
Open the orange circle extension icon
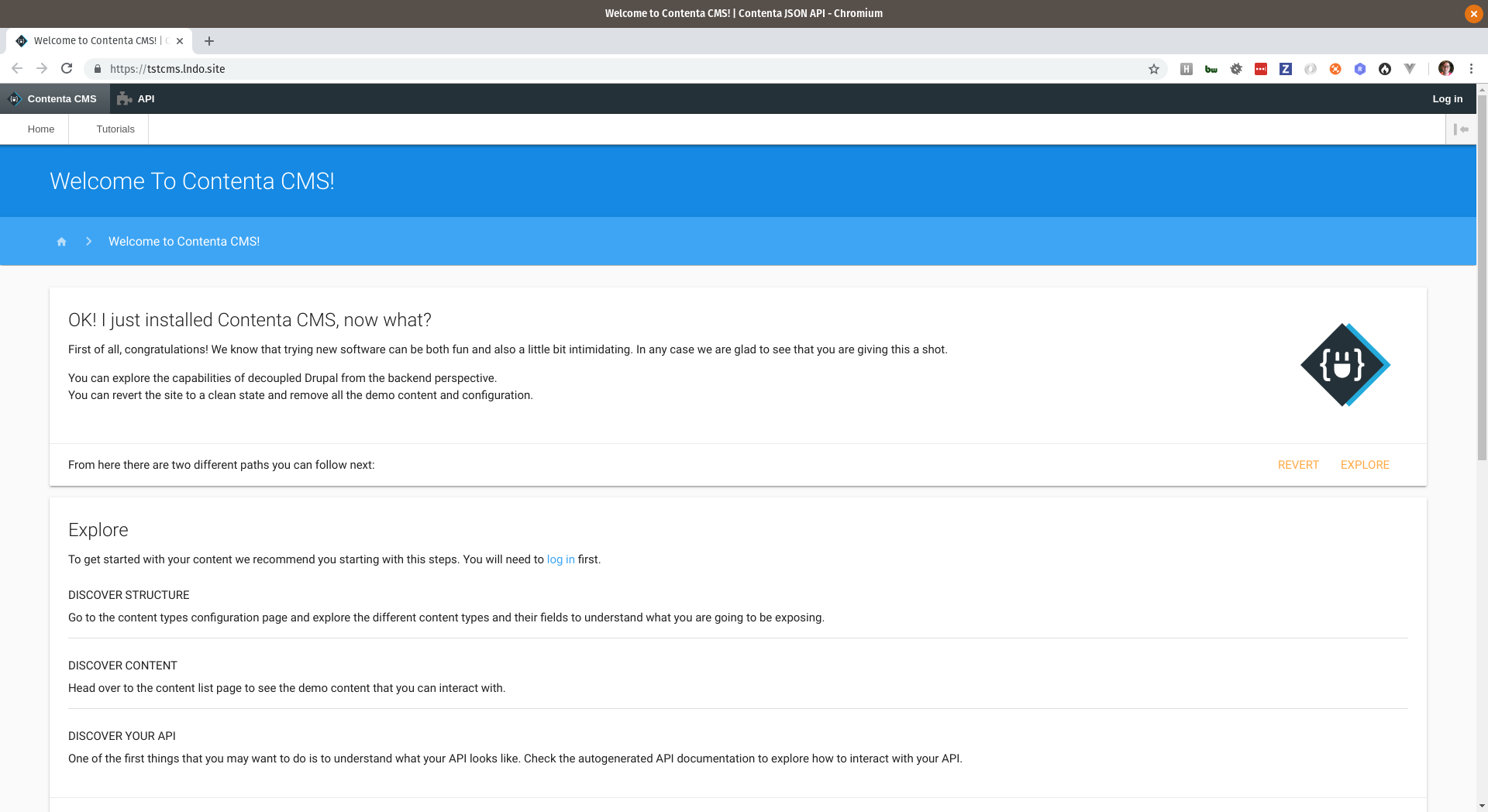(1335, 69)
